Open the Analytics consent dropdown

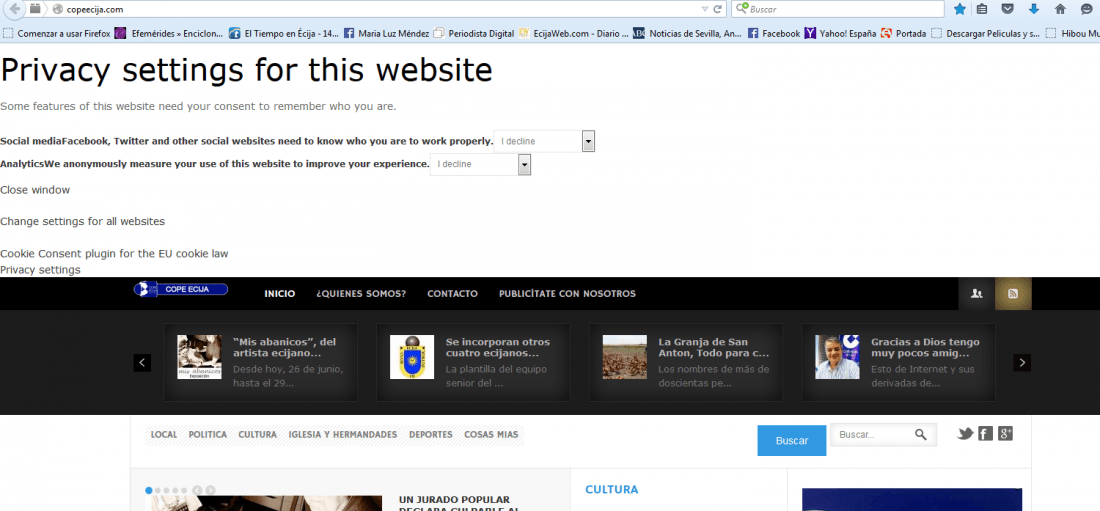[x=481, y=164]
